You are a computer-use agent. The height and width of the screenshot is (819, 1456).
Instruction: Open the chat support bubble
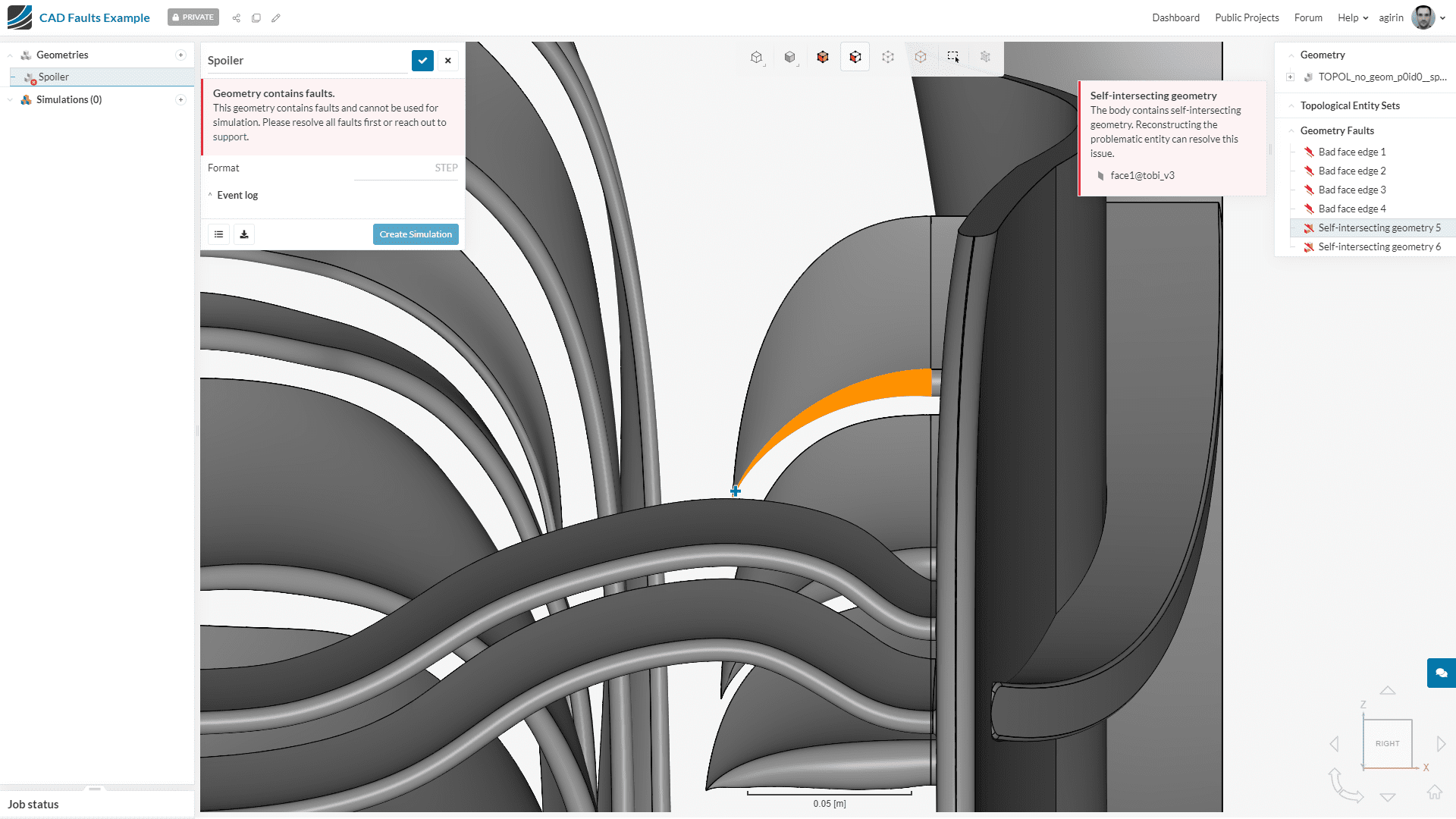(1441, 673)
